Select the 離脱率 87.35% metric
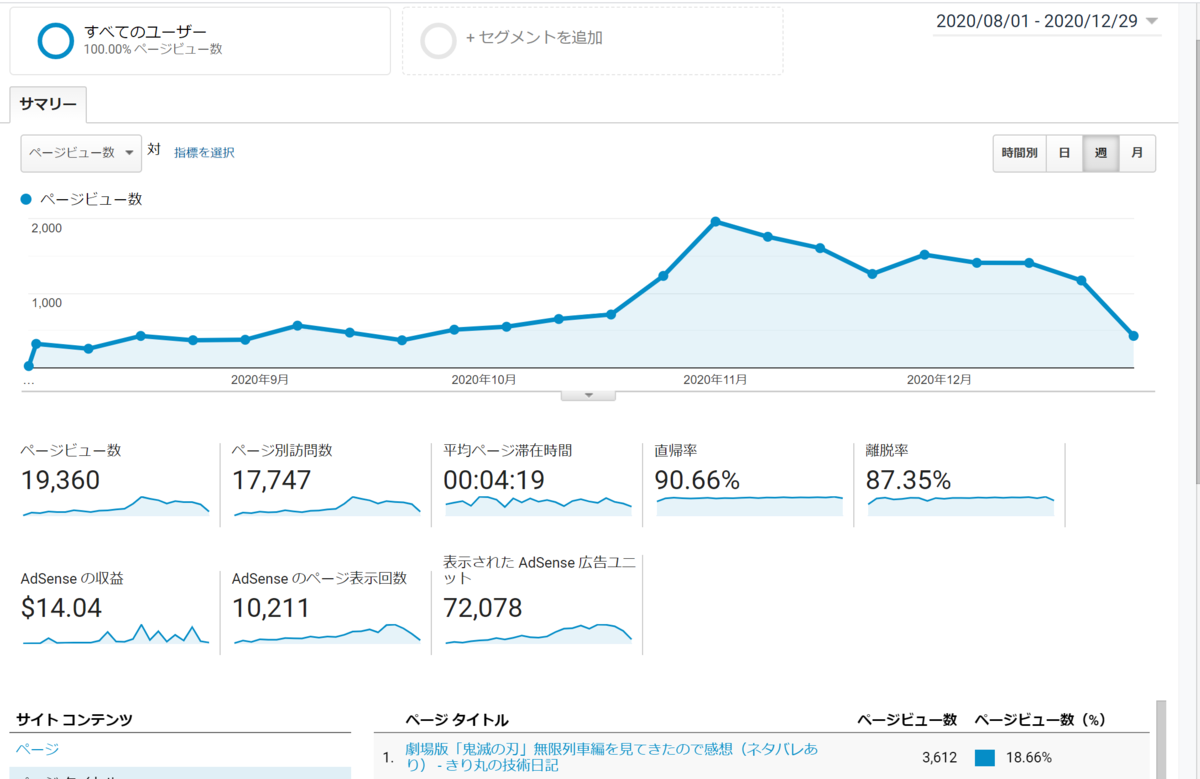Viewport: 1200px width, 779px height. pos(960,484)
